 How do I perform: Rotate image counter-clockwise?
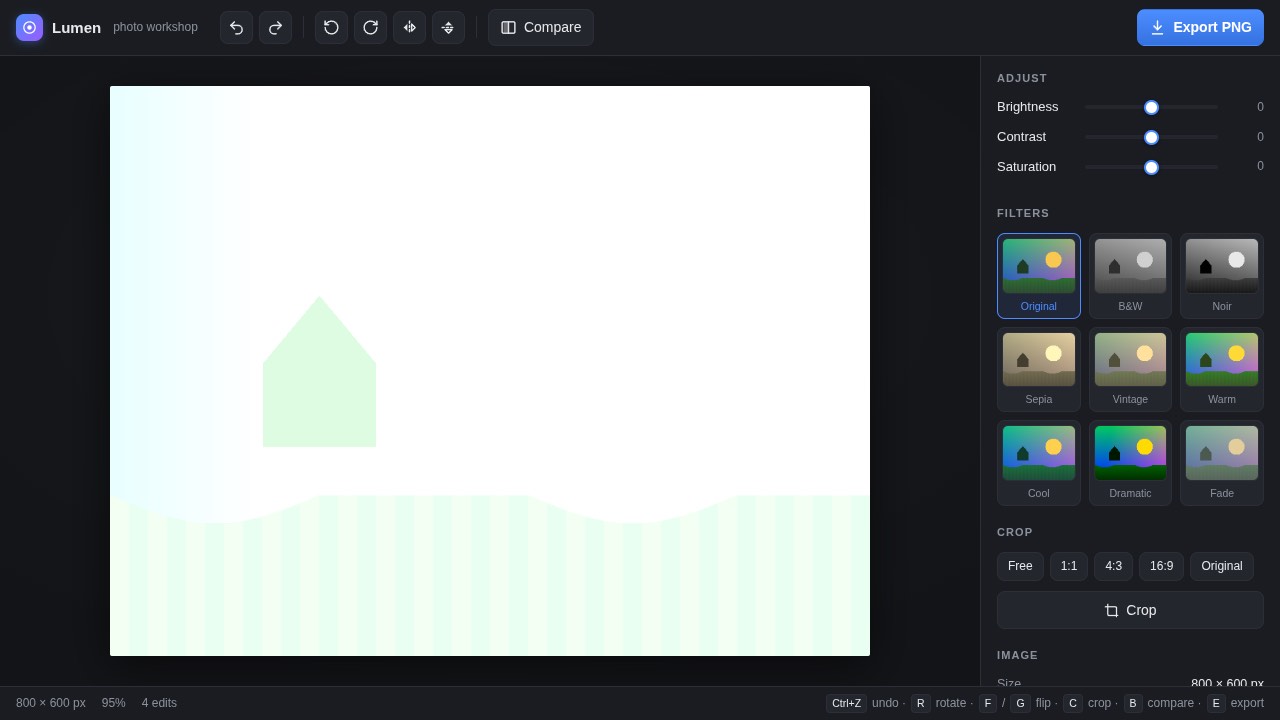tap(331, 27)
